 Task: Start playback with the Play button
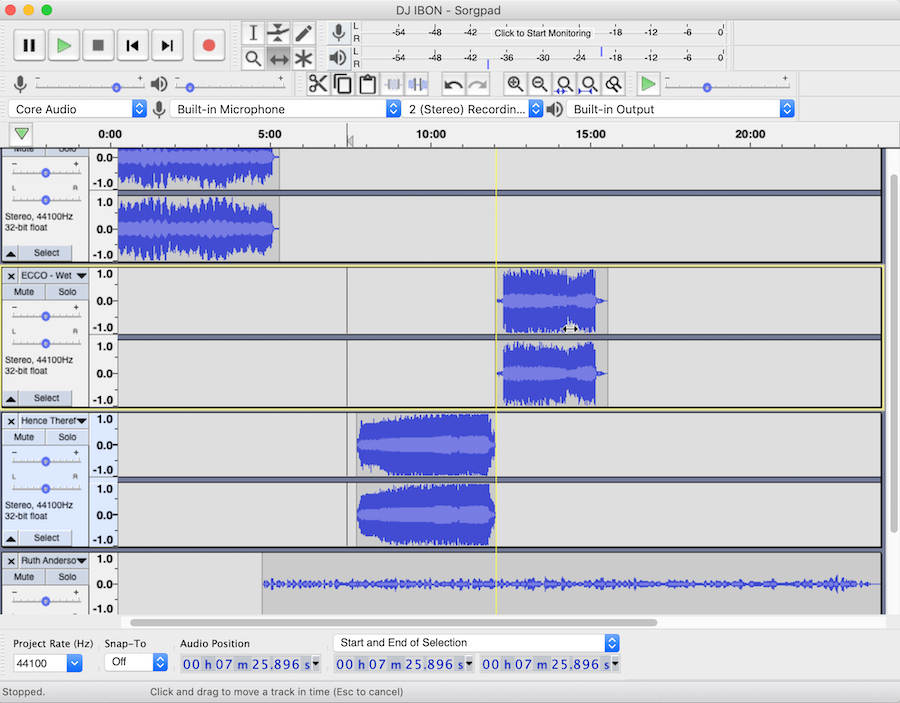tap(64, 45)
